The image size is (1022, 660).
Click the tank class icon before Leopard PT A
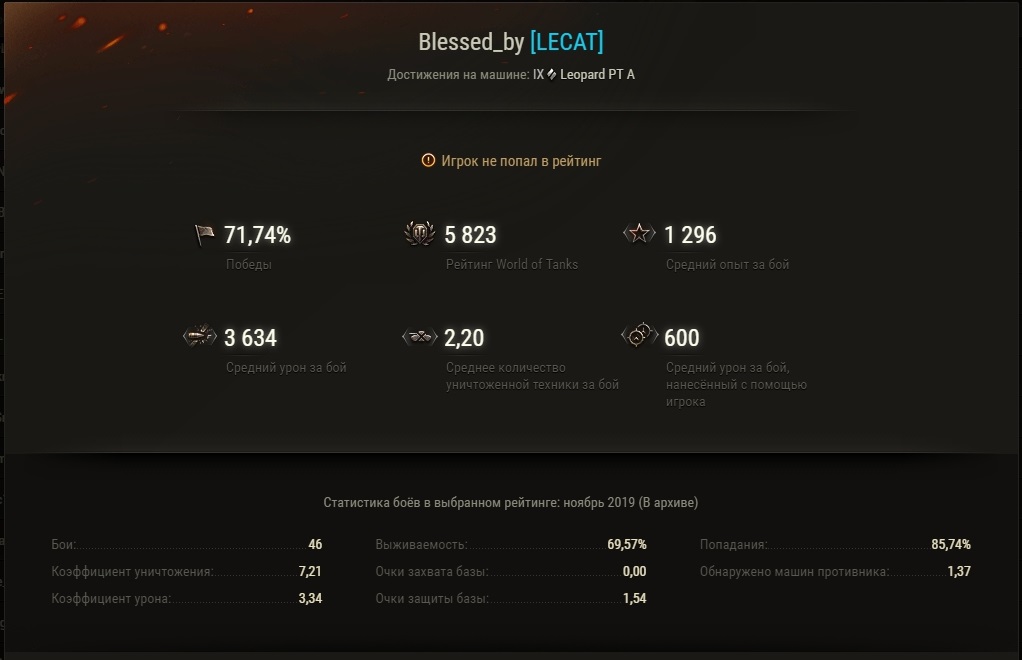pyautogui.click(x=552, y=75)
